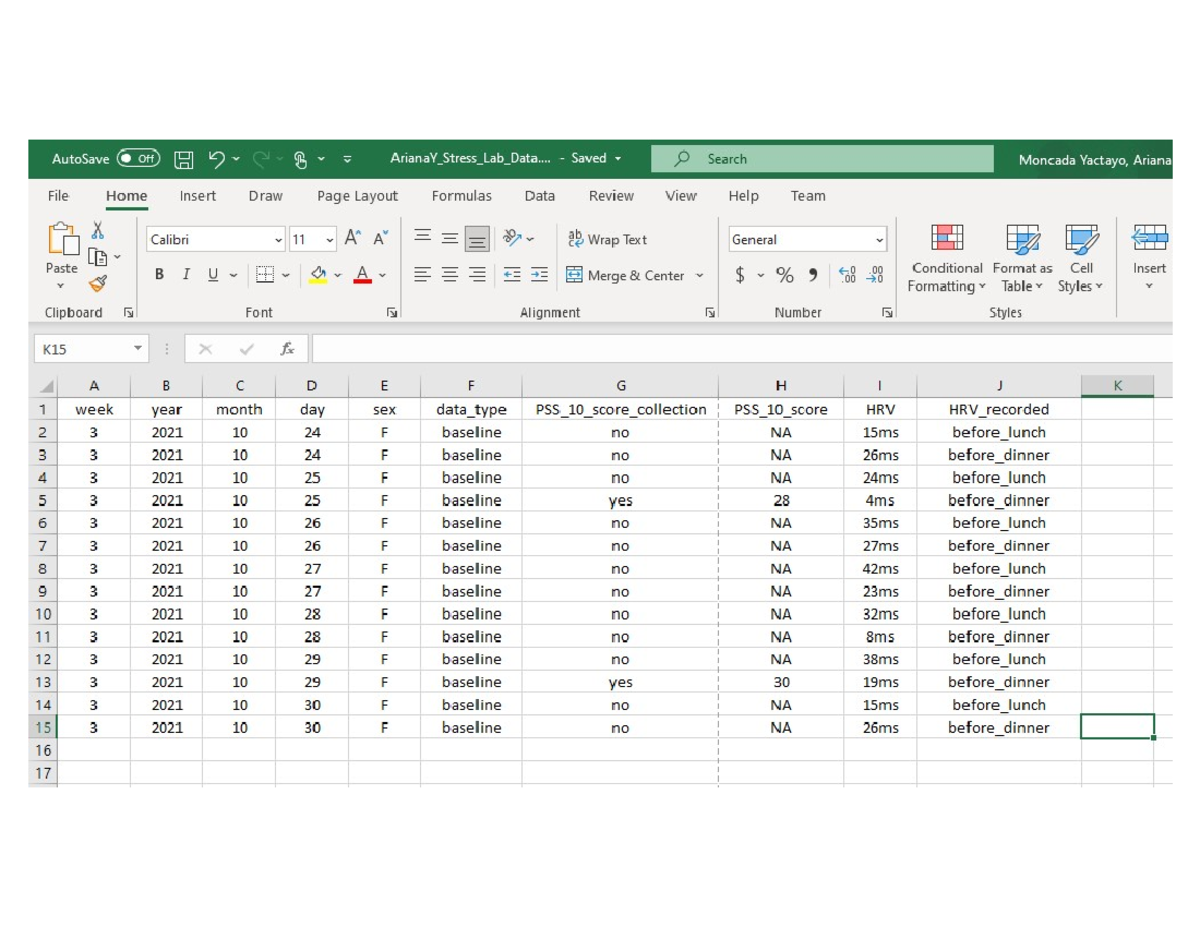Screen dimensions: 1200x927
Task: Click the red font color A
Action: (x=363, y=275)
